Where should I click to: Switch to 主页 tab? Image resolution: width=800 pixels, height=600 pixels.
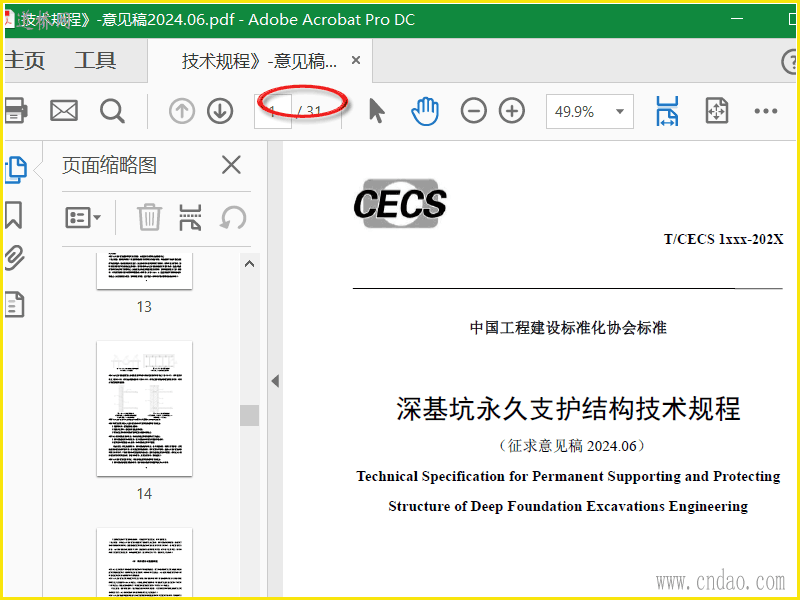[24, 60]
